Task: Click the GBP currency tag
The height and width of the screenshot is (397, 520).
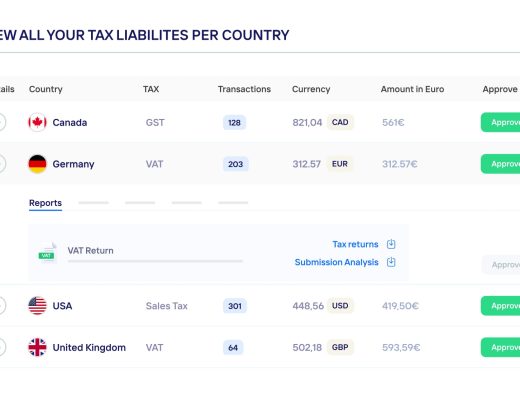Action: pos(340,347)
